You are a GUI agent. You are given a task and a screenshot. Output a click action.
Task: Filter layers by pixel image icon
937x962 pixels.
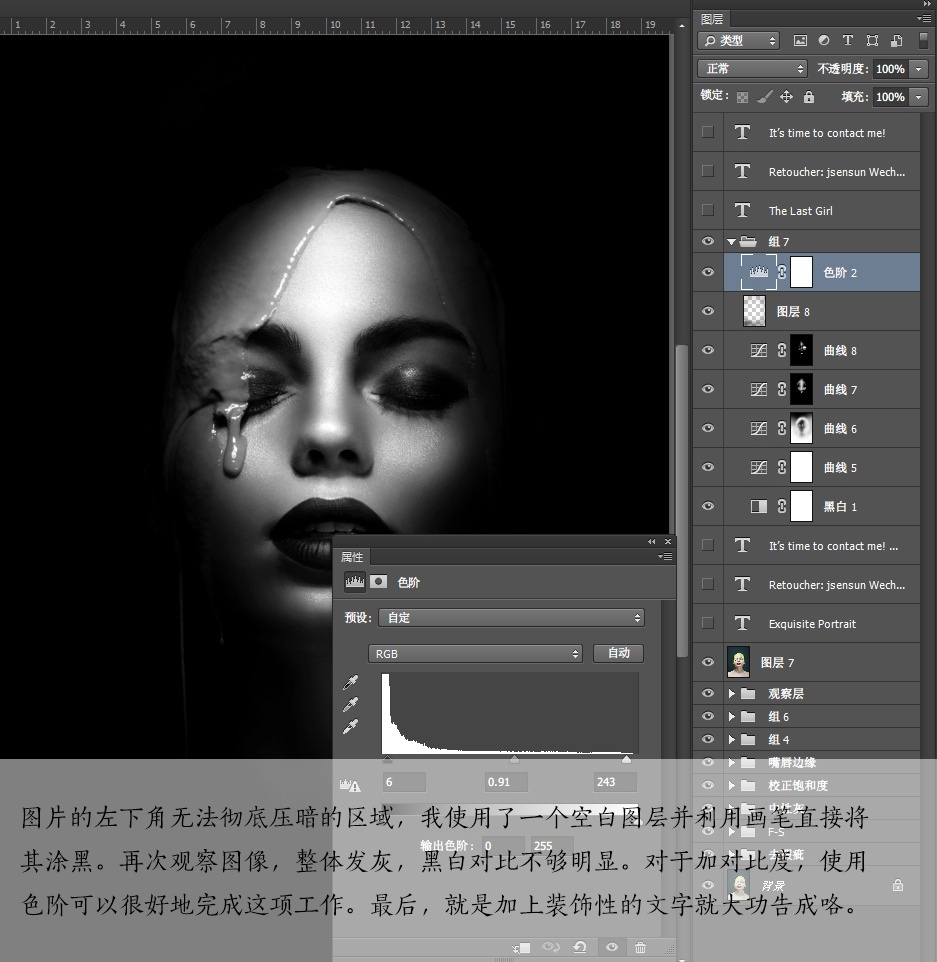(x=800, y=40)
